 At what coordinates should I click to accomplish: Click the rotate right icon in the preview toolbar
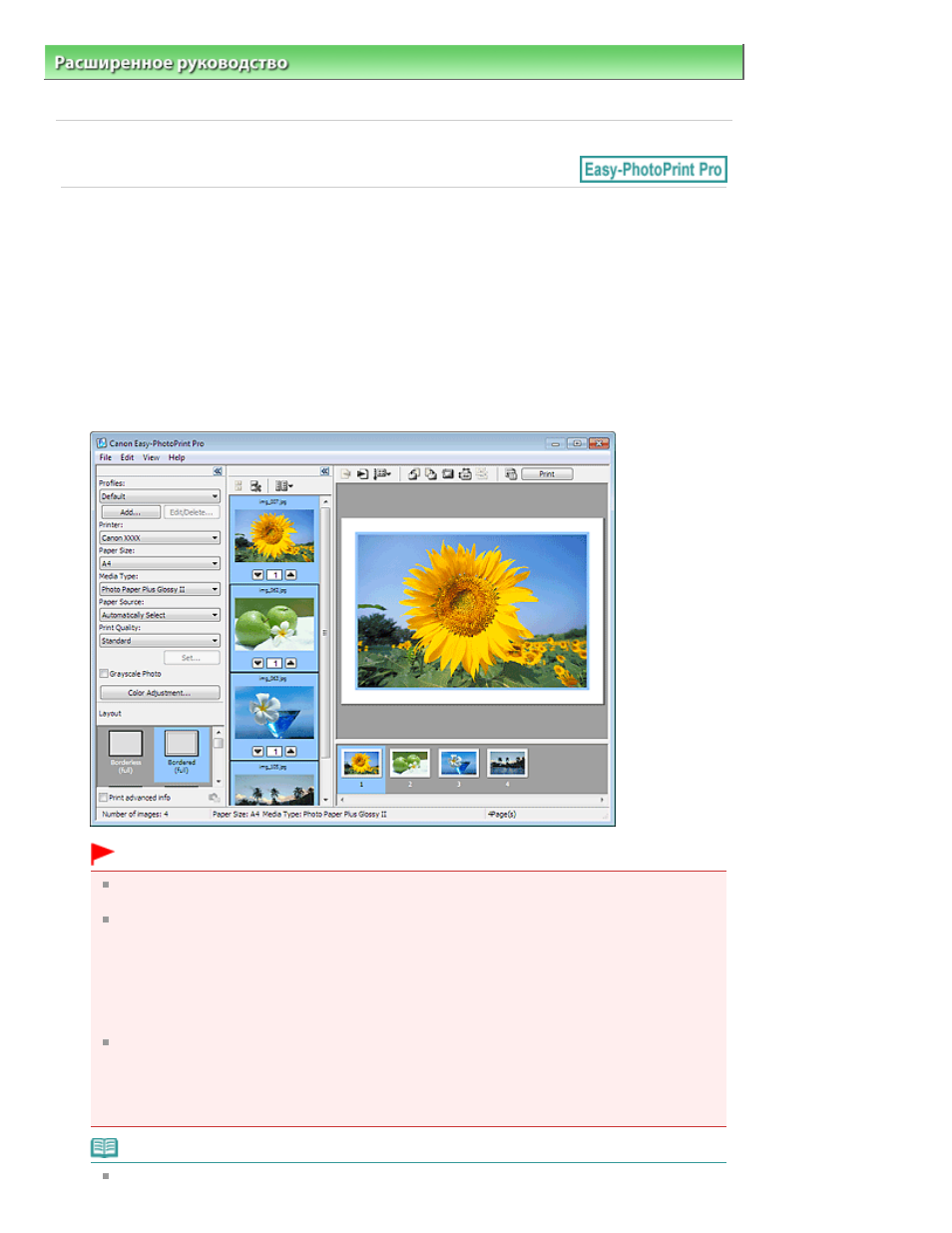tap(430, 474)
